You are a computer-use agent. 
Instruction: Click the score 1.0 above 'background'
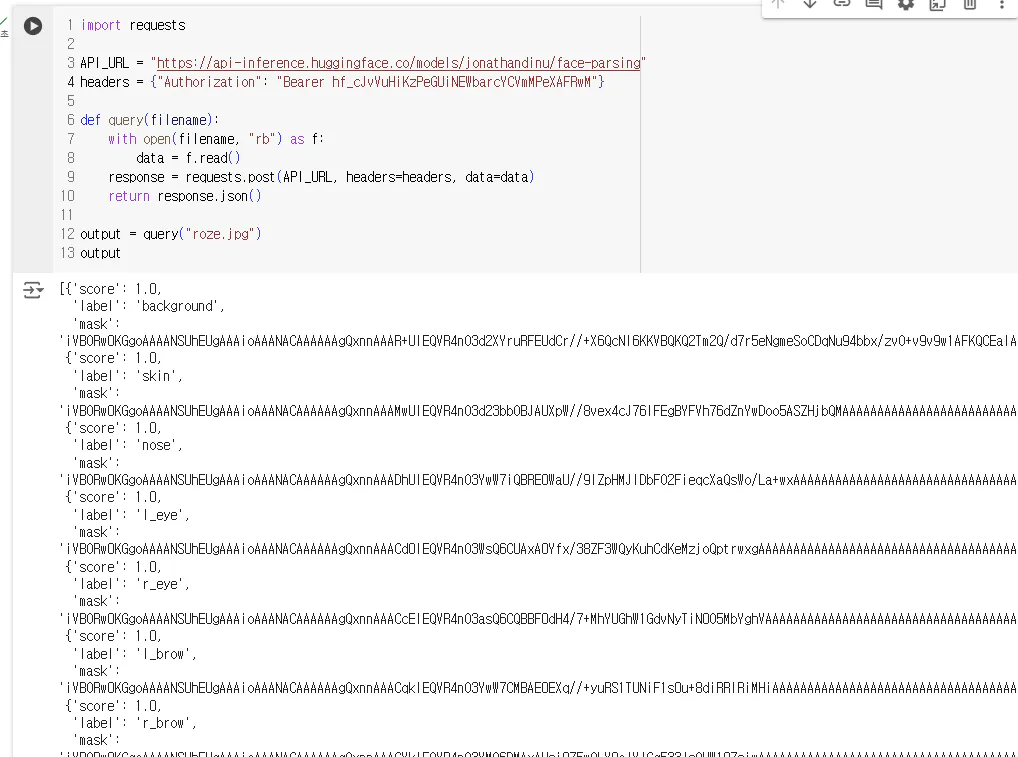[148, 289]
